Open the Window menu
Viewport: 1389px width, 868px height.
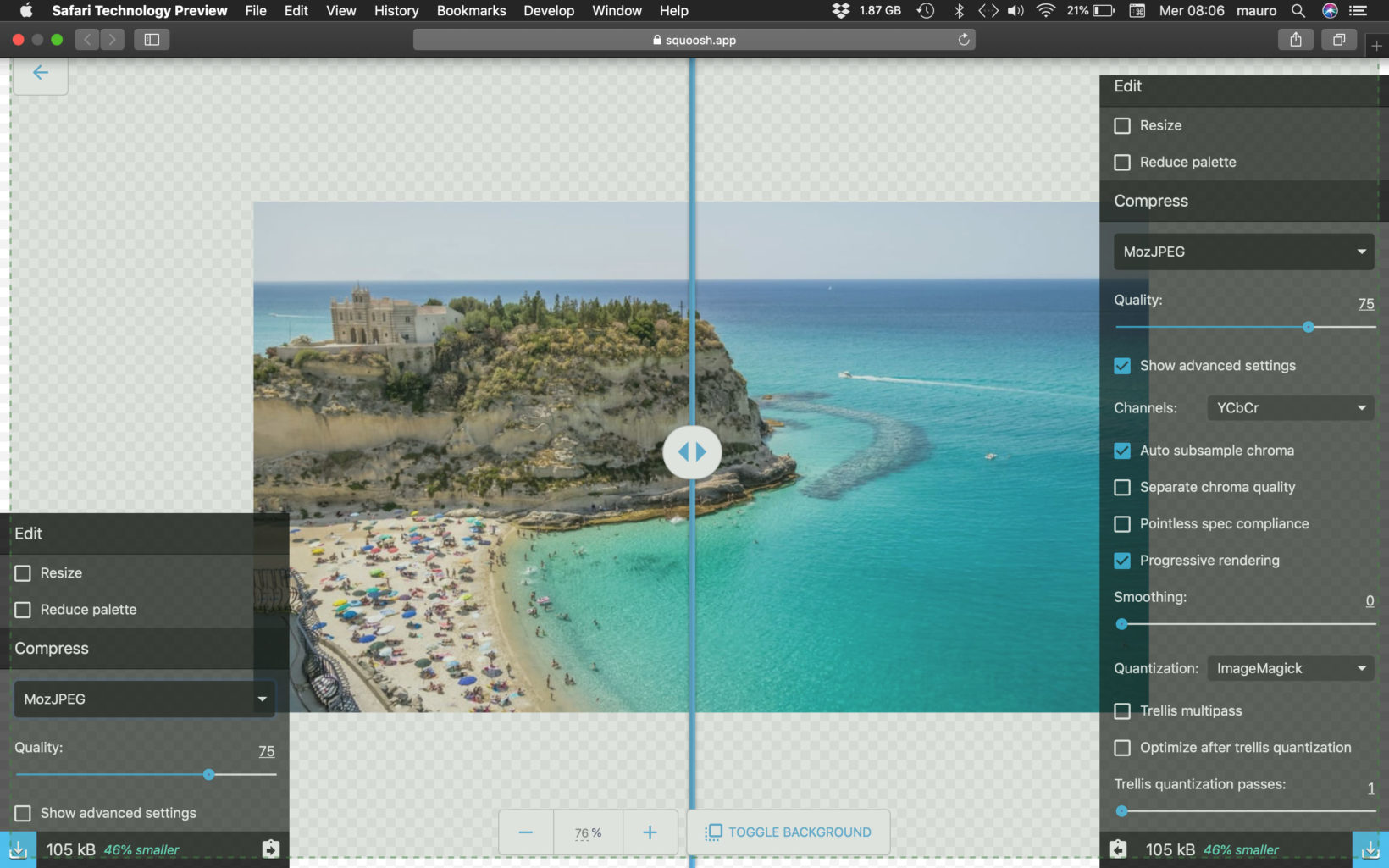(617, 11)
